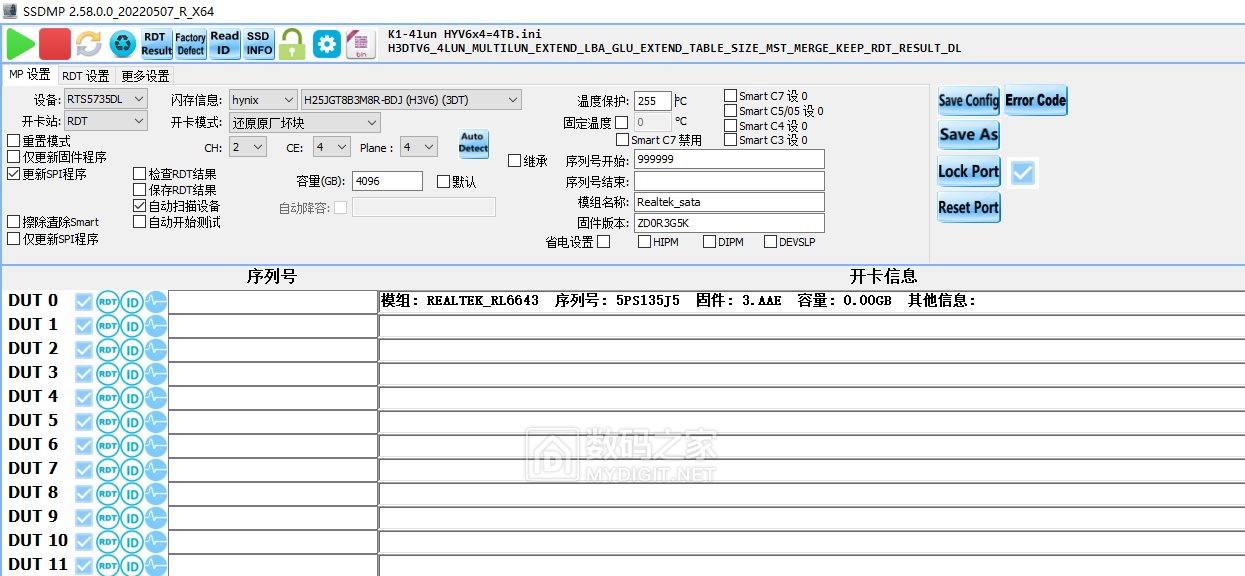Click the Read ID toolbar icon

[224, 45]
